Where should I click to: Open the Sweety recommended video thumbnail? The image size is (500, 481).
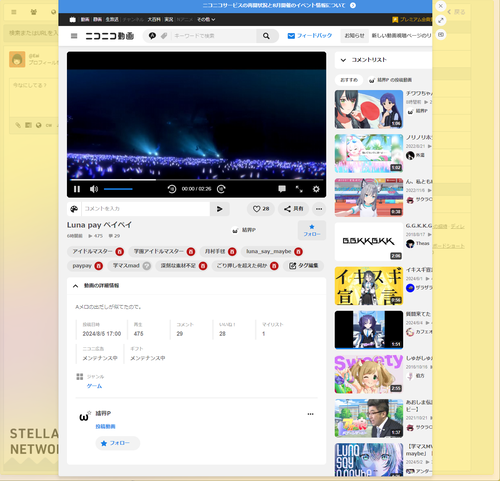tap(369, 374)
